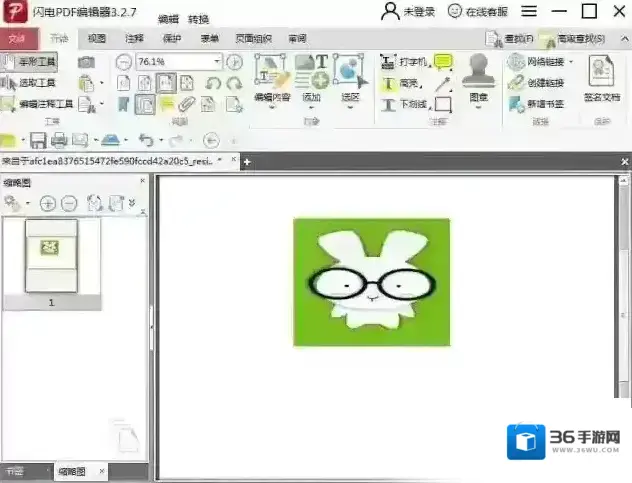
Task: Toggle the create link (创建链接) tool
Action: [x=545, y=83]
